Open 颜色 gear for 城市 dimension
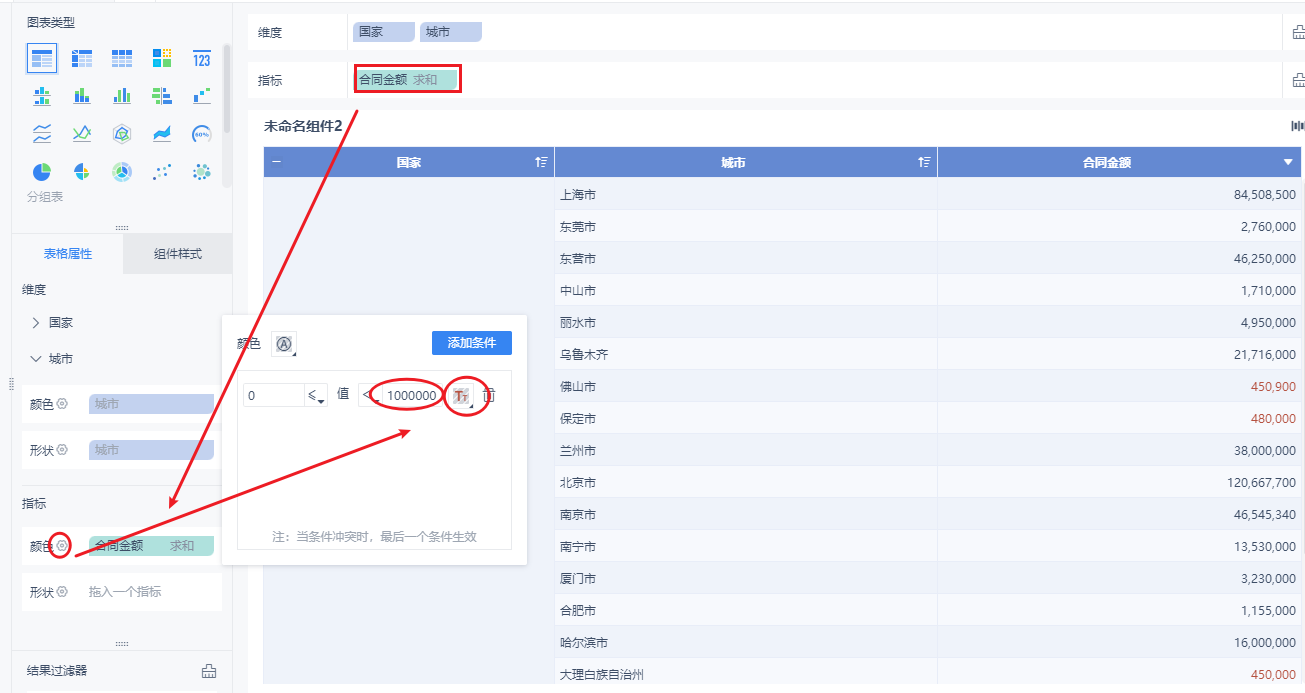The height and width of the screenshot is (693, 1305). click(x=62, y=404)
